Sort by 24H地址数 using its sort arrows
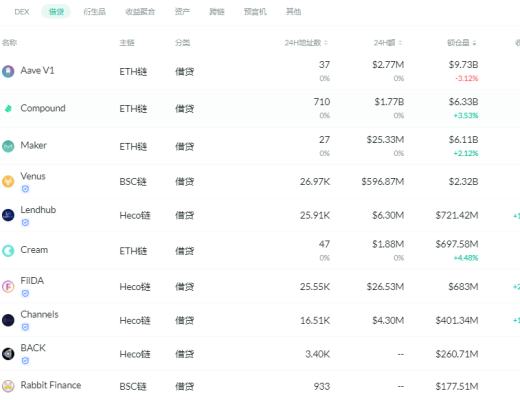This screenshot has width=520, height=400. point(326,43)
